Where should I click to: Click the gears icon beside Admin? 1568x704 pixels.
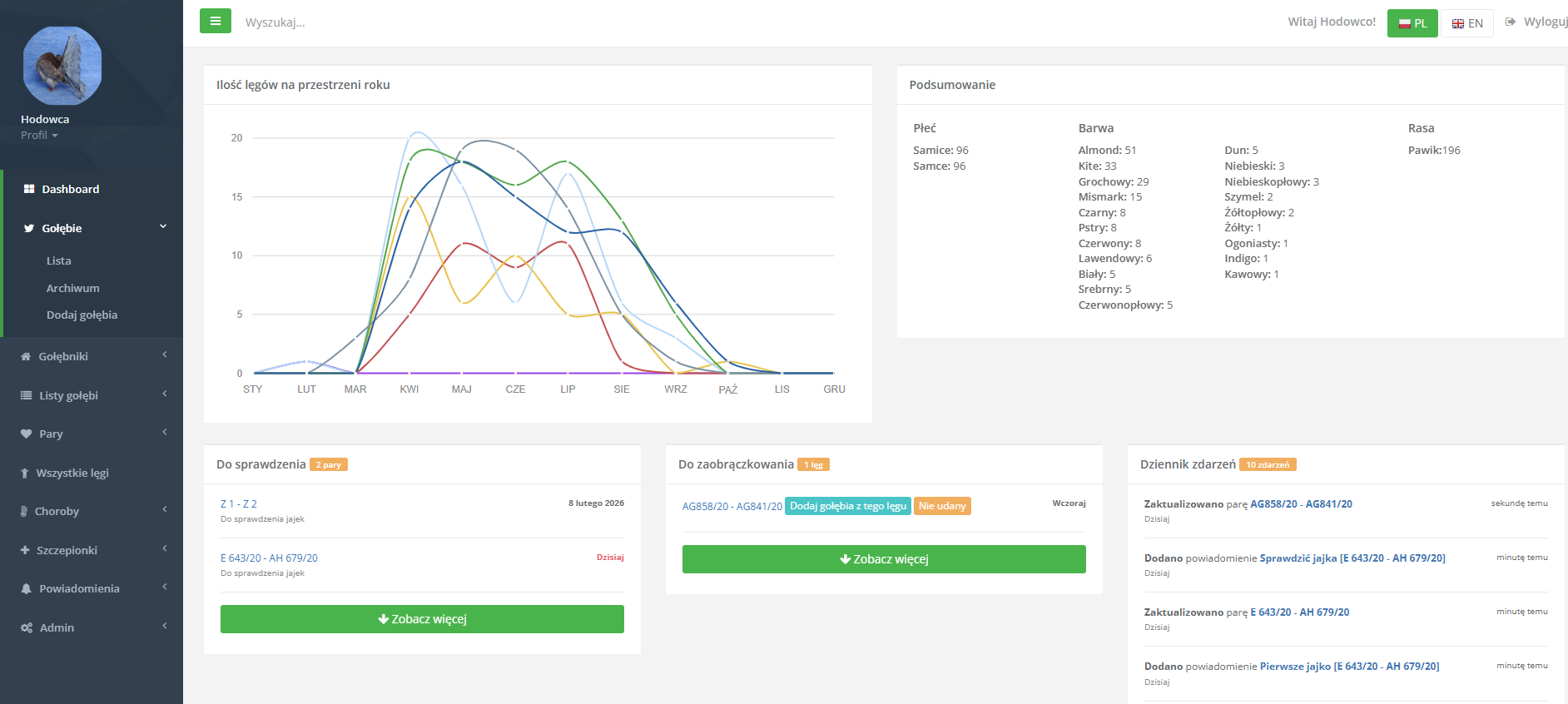pos(27,627)
